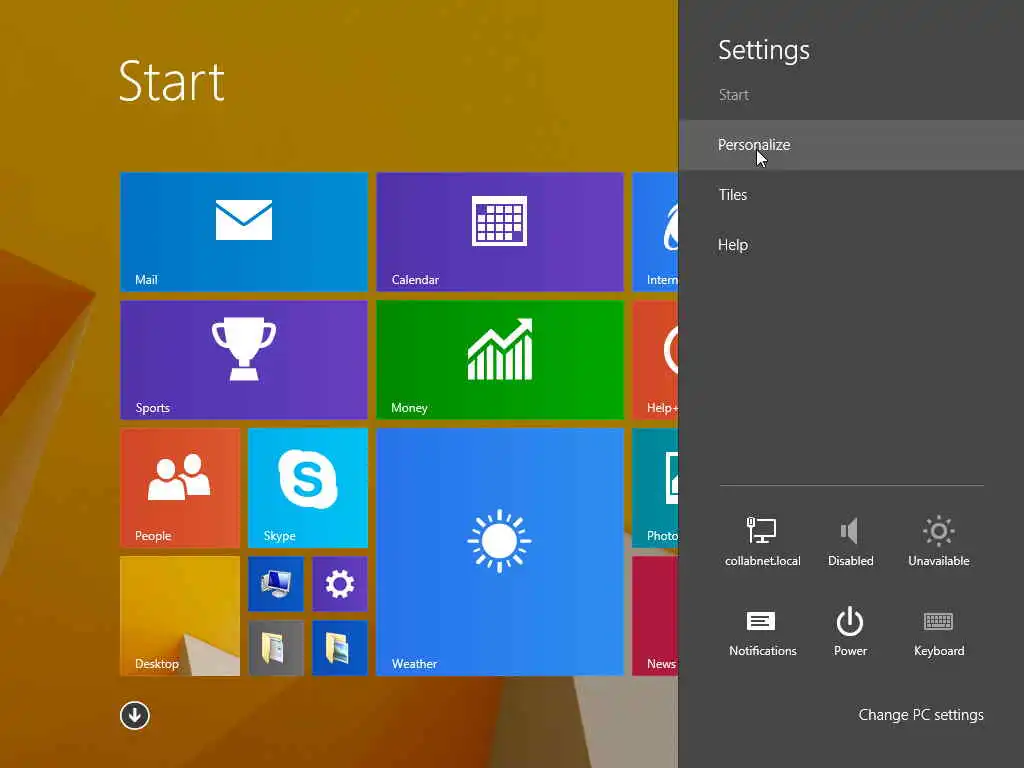Click the Unavailable brightness icon
Screen dimensions: 1024x768
938,541
